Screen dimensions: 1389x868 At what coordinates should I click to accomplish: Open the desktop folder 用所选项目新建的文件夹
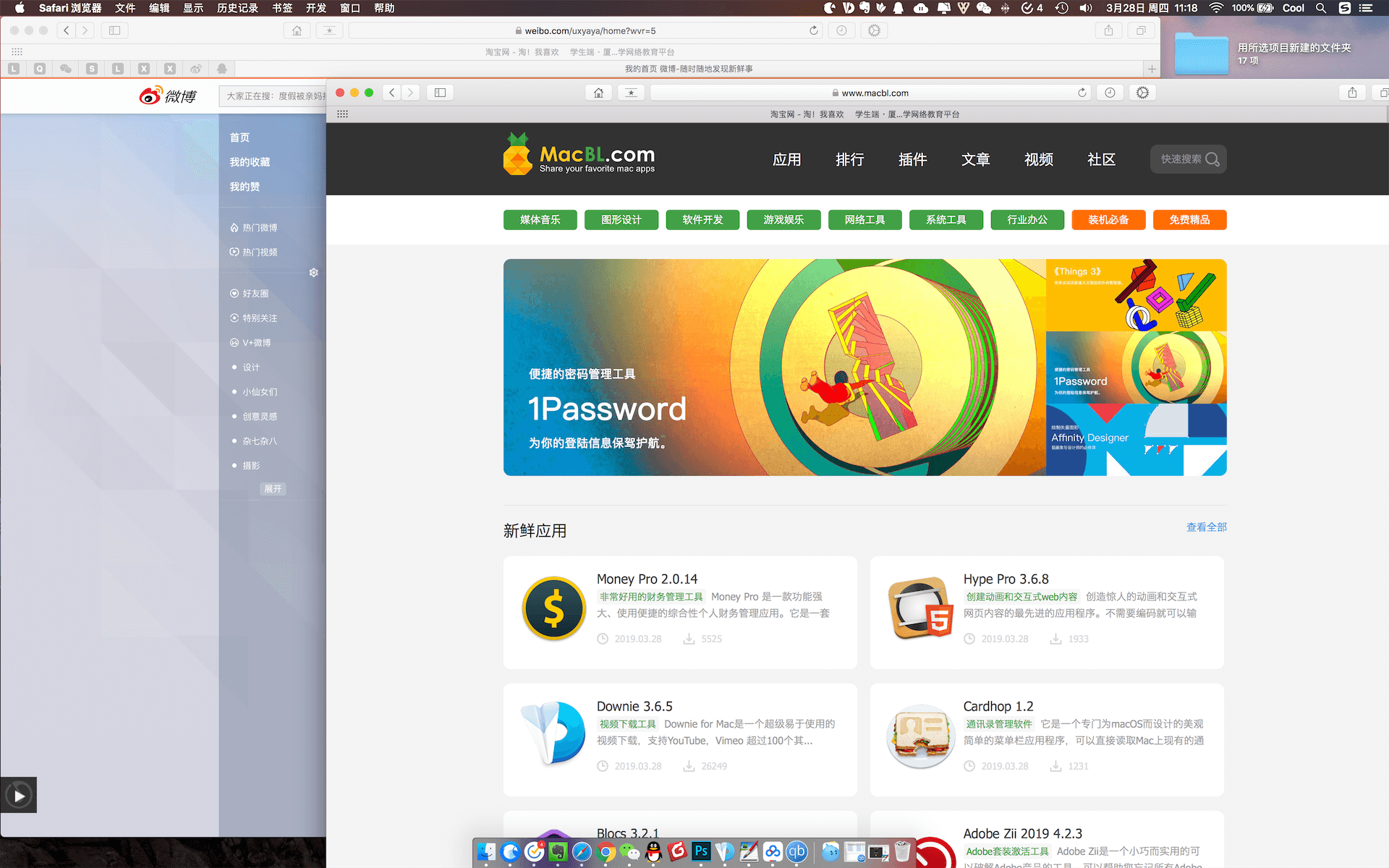click(x=1202, y=54)
